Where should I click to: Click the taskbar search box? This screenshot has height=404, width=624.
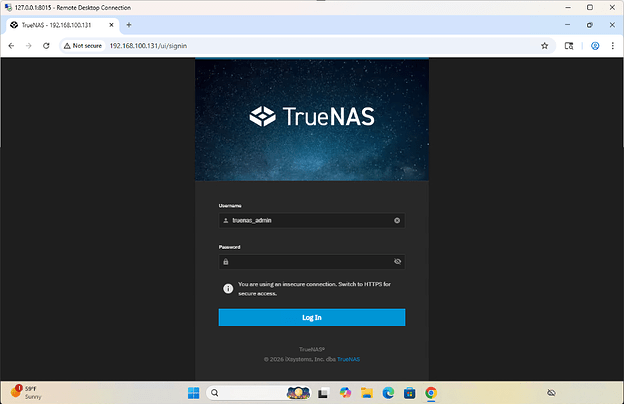pos(258,393)
